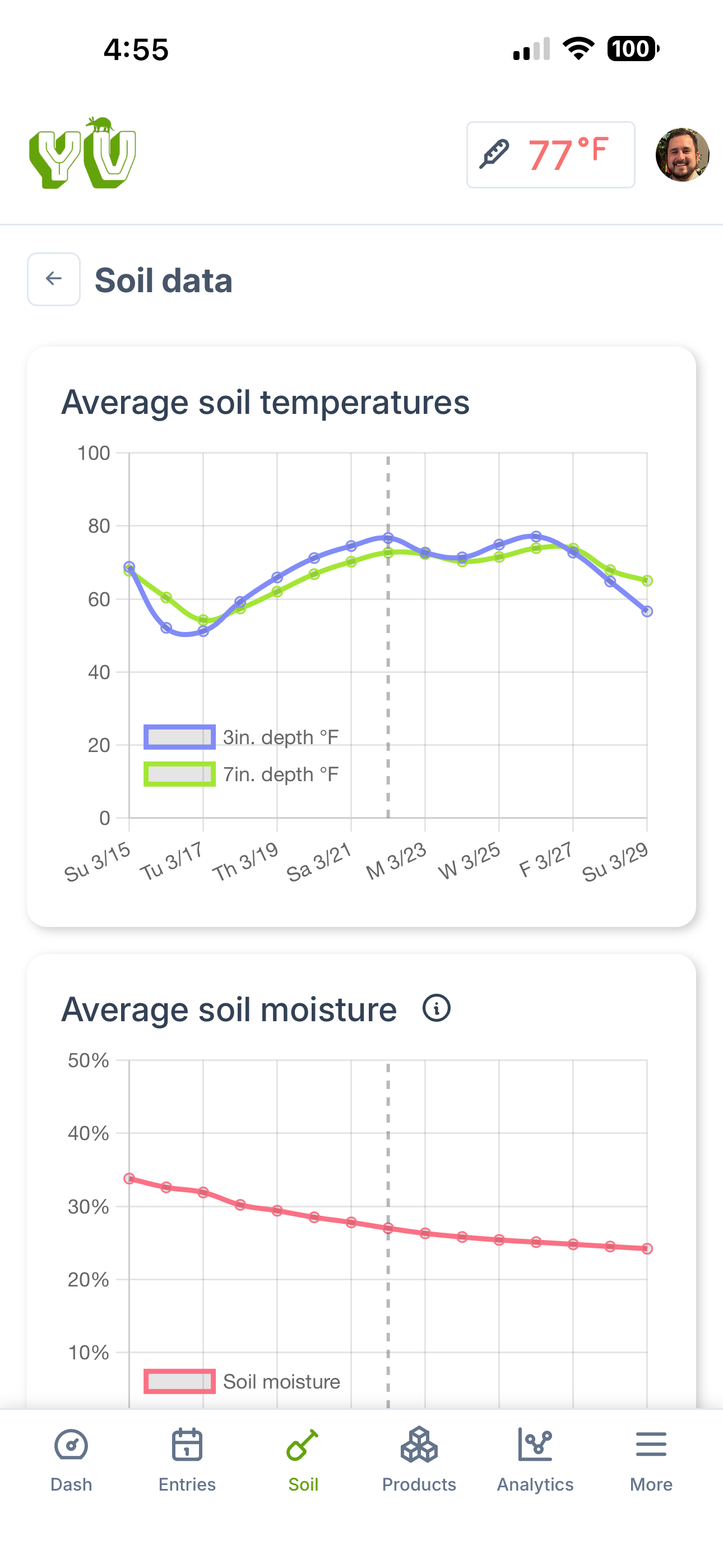This screenshot has height=1568, width=723.
Task: Tap the Soil data page heading
Action: (164, 280)
